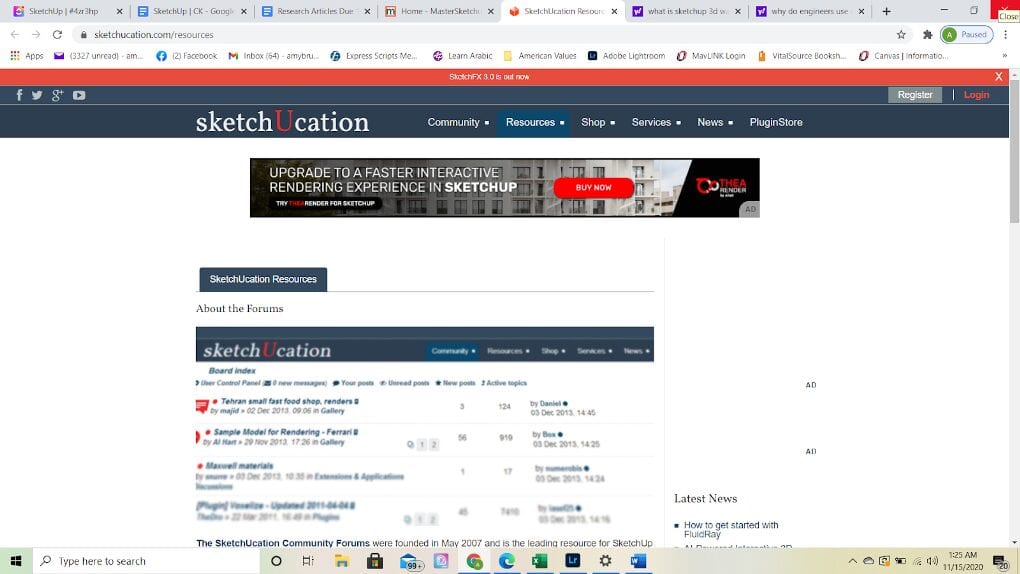The width and height of the screenshot is (1020, 574).
Task: Expand the Community menu
Action: [x=458, y=122]
